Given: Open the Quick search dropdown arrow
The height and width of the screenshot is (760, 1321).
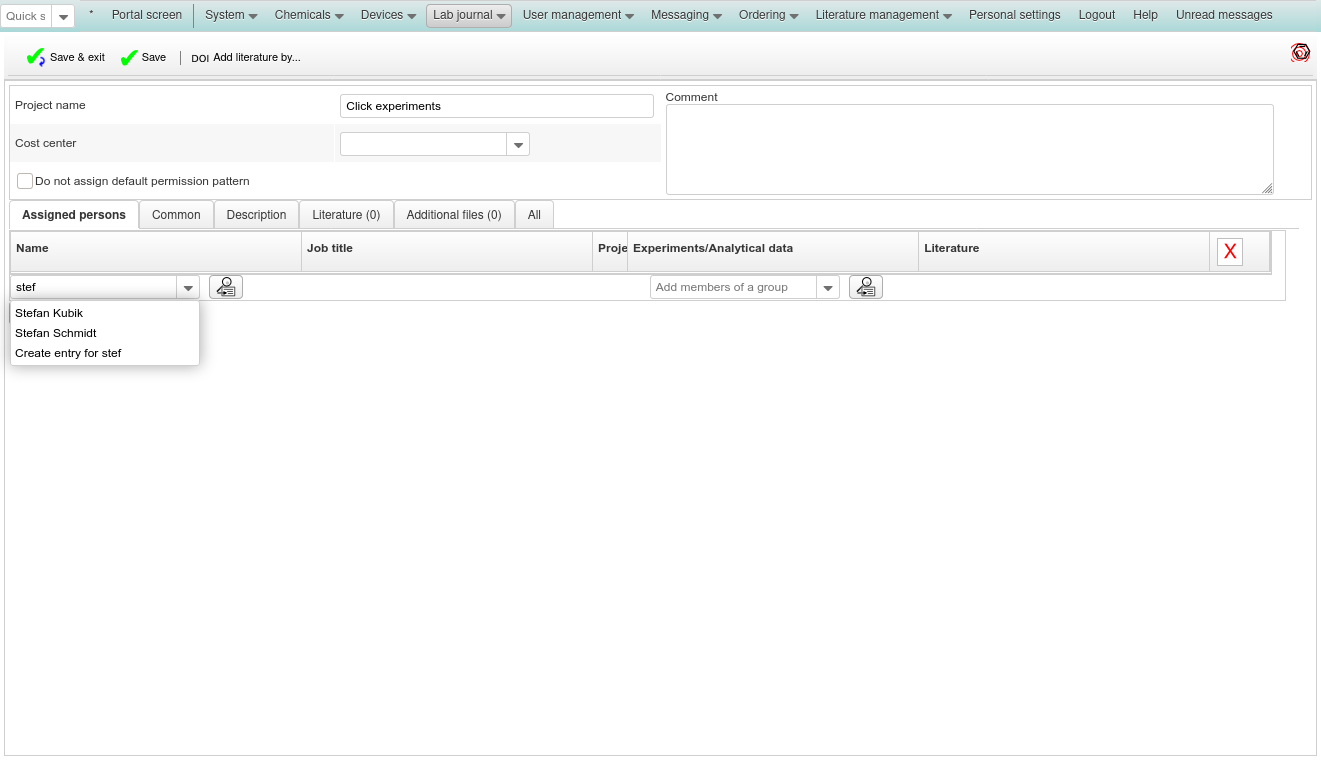Looking at the screenshot, I should 63,16.
